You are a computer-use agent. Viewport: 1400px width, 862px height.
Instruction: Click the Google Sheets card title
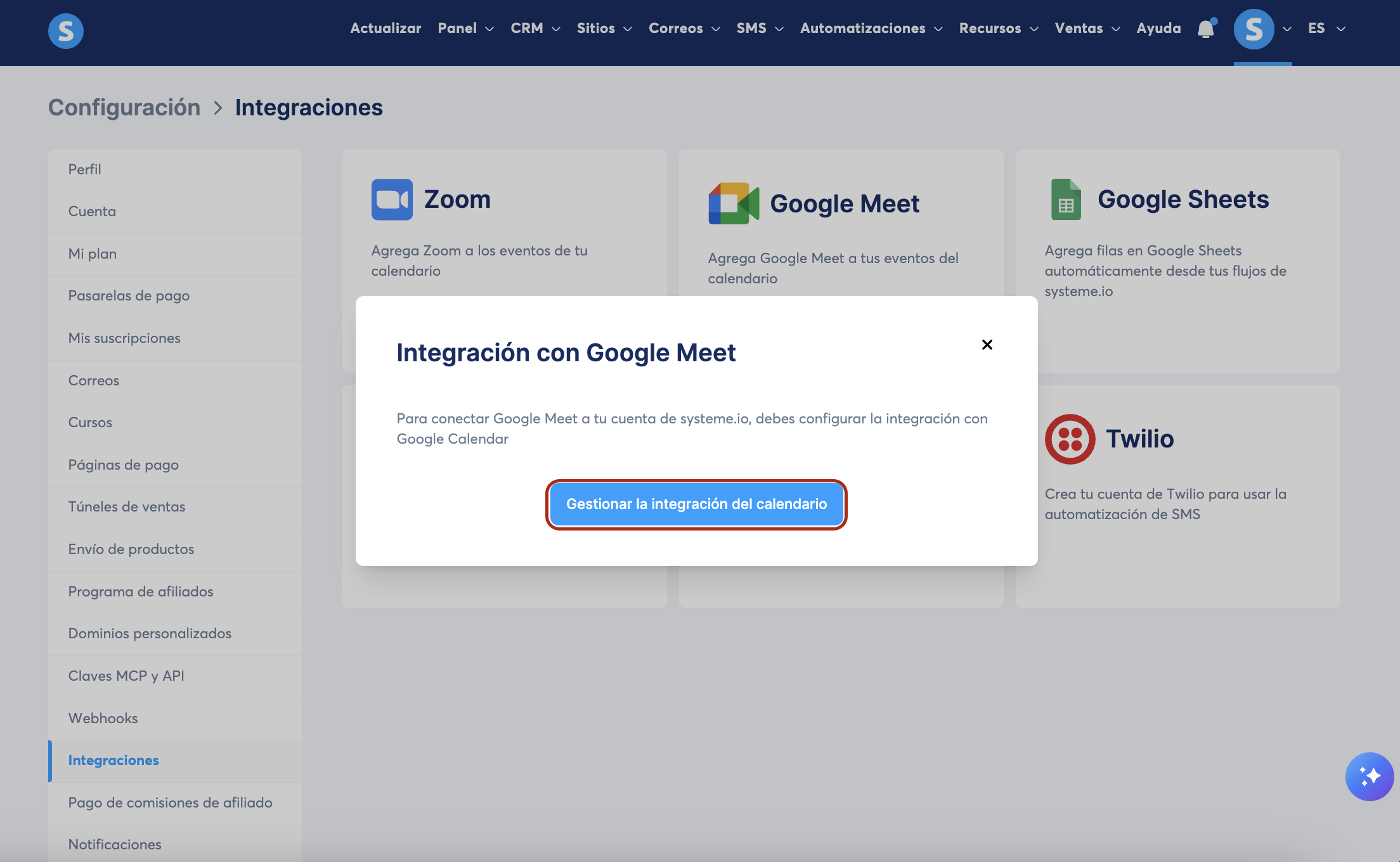coord(1183,200)
